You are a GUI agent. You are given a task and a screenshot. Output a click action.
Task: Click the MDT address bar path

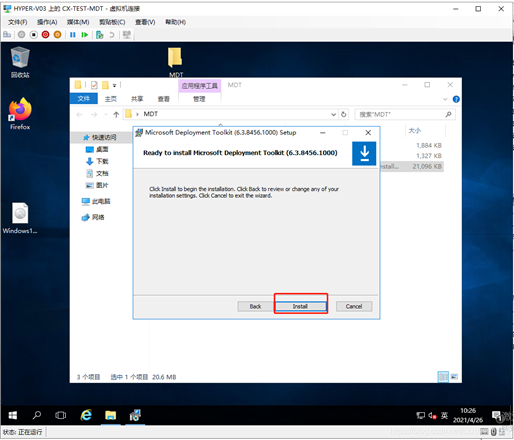pyautogui.click(x=151, y=114)
